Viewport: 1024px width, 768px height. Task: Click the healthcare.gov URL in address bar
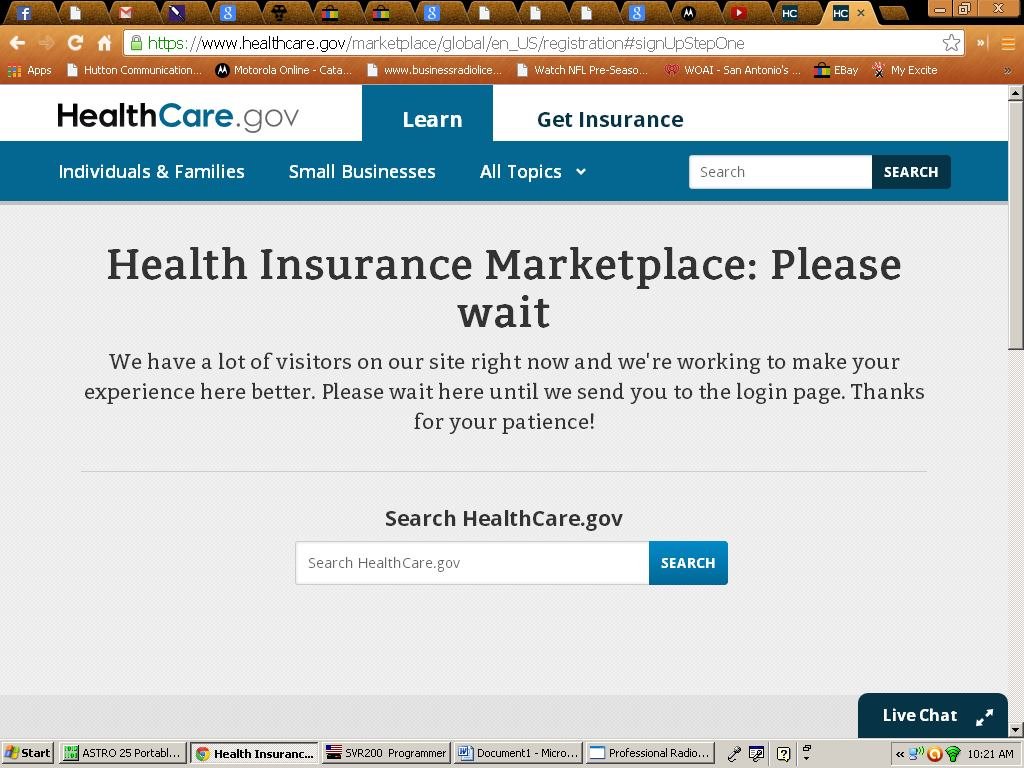tap(446, 43)
